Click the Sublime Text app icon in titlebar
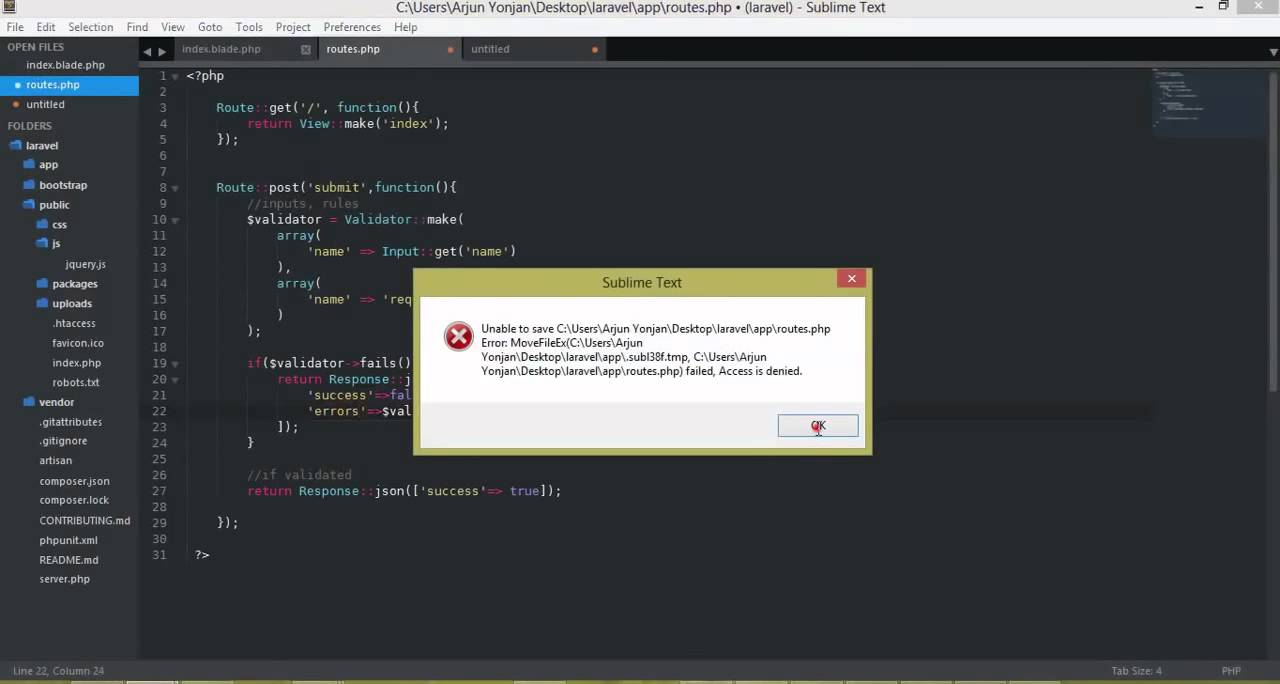The height and width of the screenshot is (684, 1280). [8, 7]
